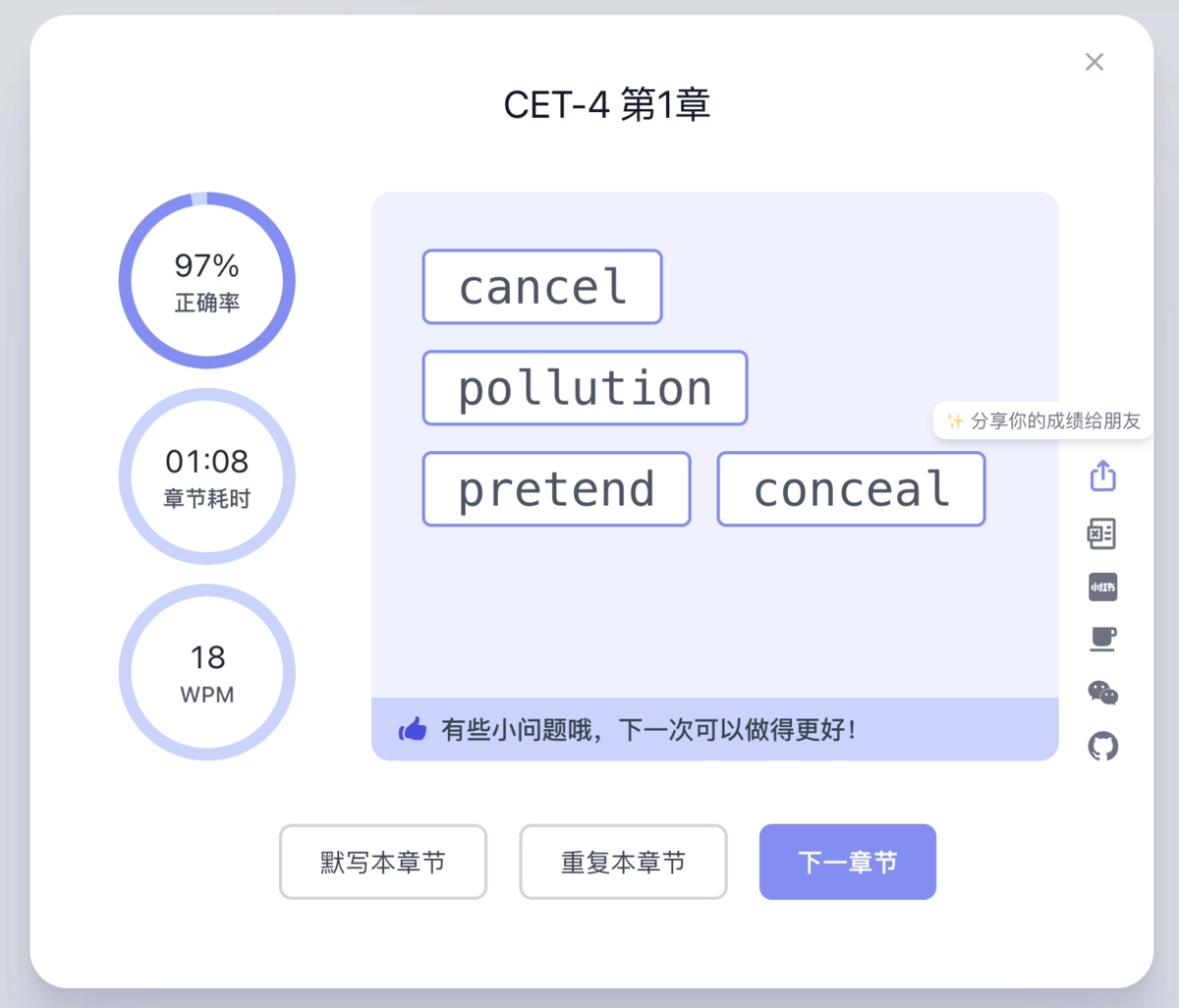Viewport: 1179px width, 1008px height.
Task: Click the "conceal" word box
Action: [x=851, y=488]
